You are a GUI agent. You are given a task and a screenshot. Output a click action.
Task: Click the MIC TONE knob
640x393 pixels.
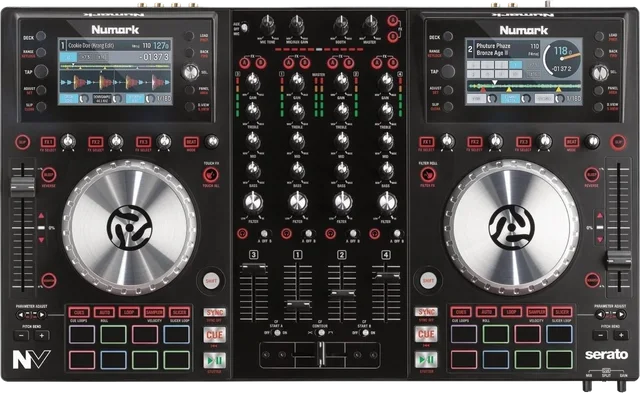pos(268,25)
